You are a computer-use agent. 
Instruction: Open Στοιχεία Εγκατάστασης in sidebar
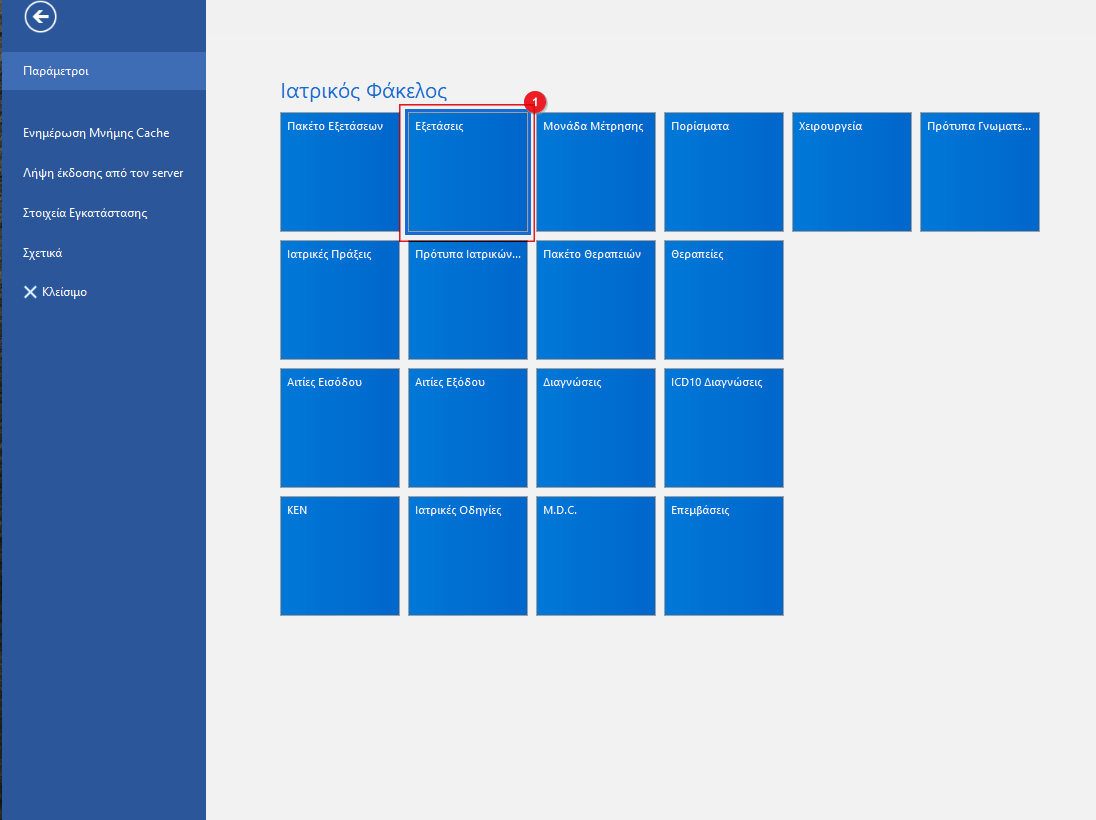point(85,213)
